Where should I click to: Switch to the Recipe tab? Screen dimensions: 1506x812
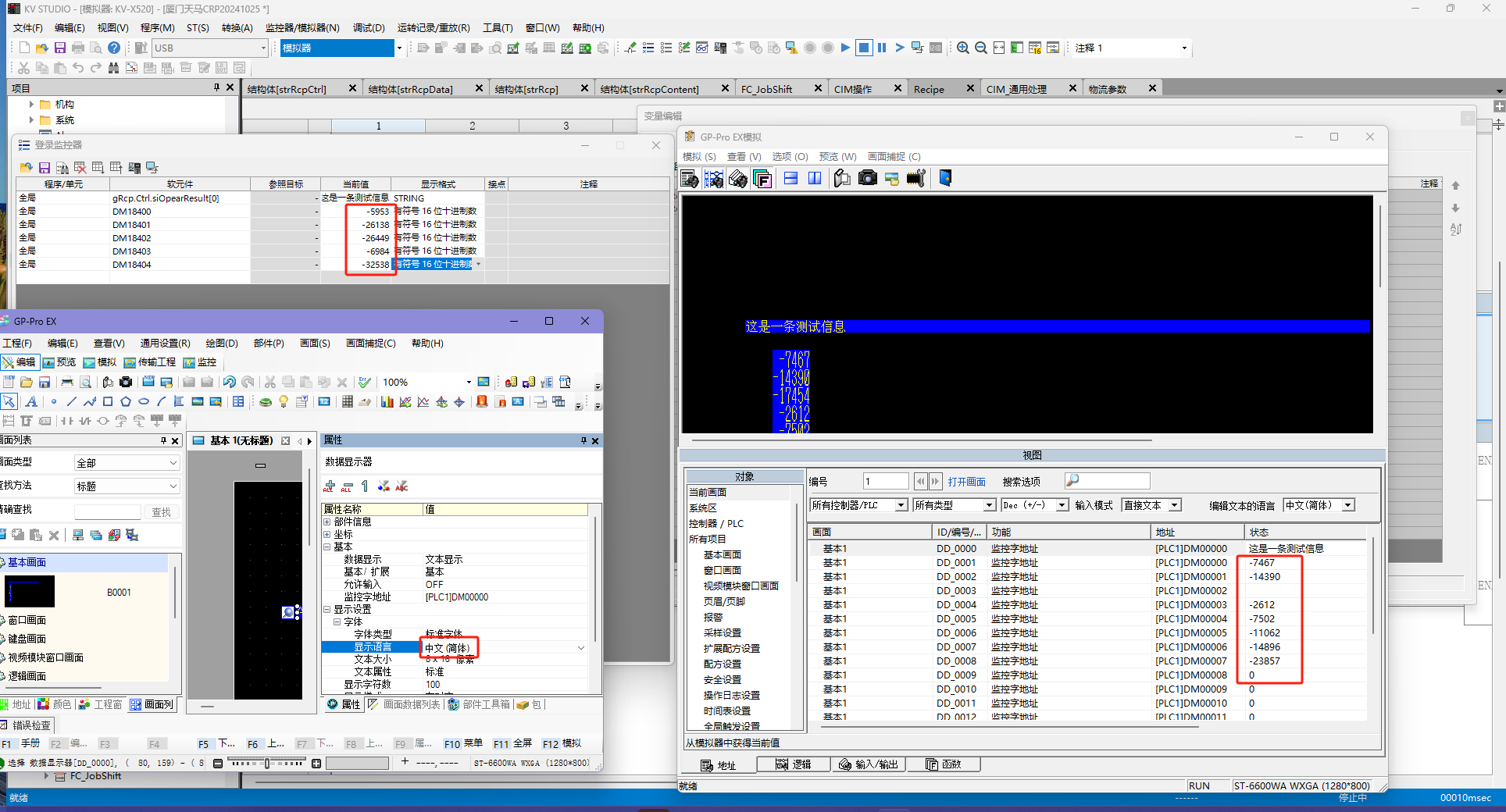point(929,89)
